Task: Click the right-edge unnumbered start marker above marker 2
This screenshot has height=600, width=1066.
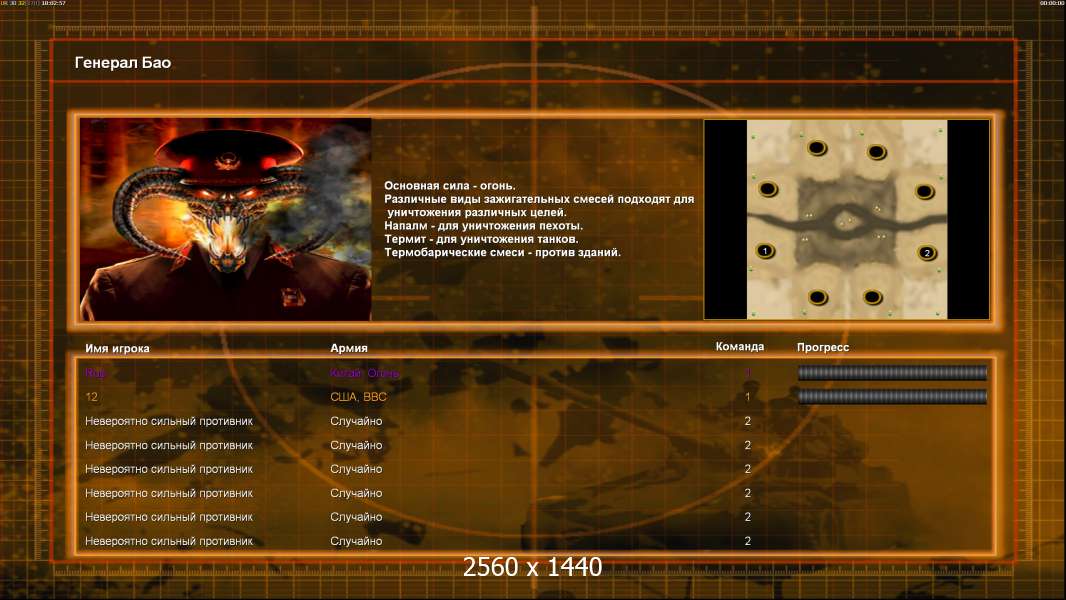Action: [x=924, y=192]
